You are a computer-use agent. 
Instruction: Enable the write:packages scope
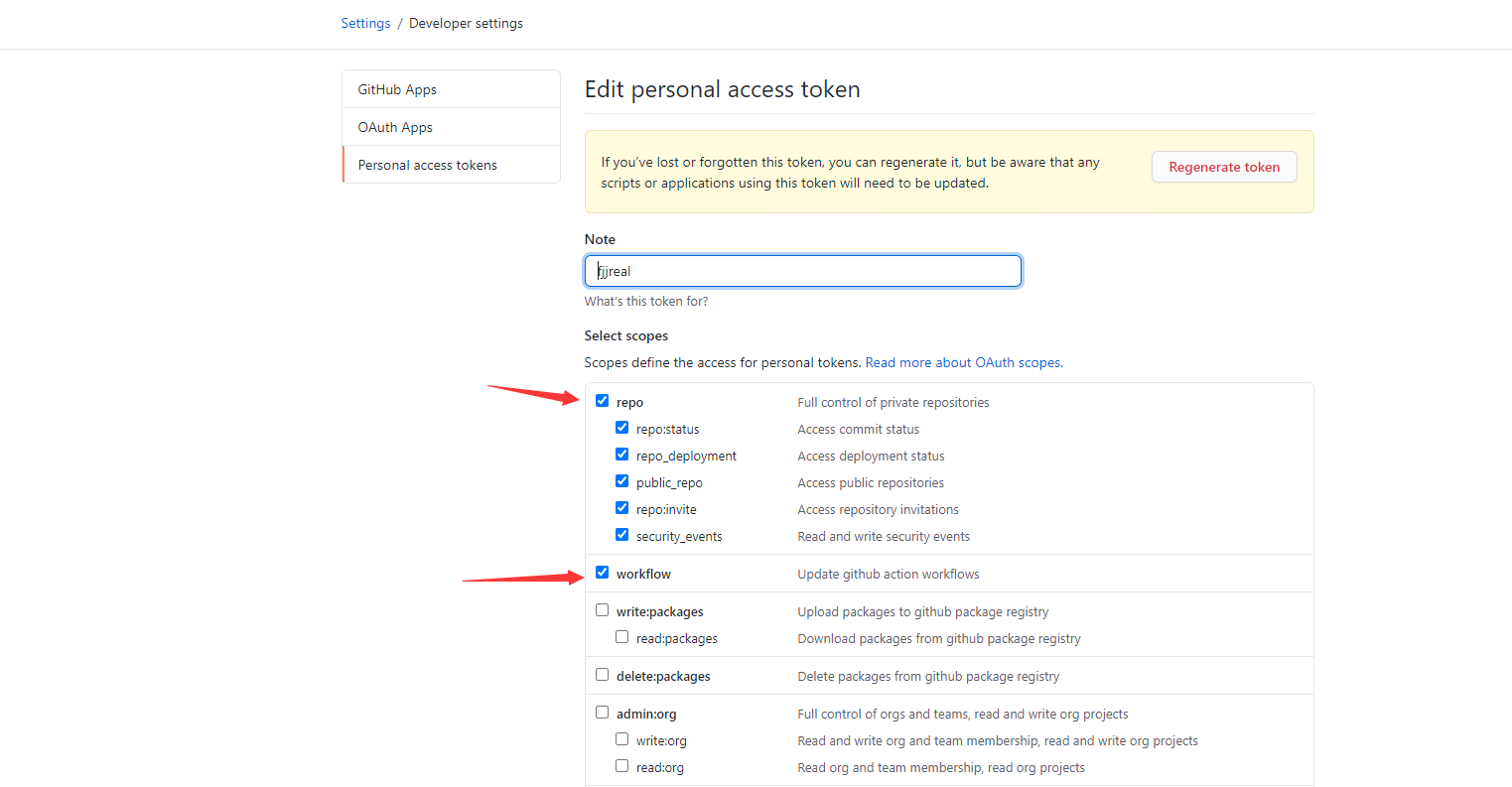[603, 608]
